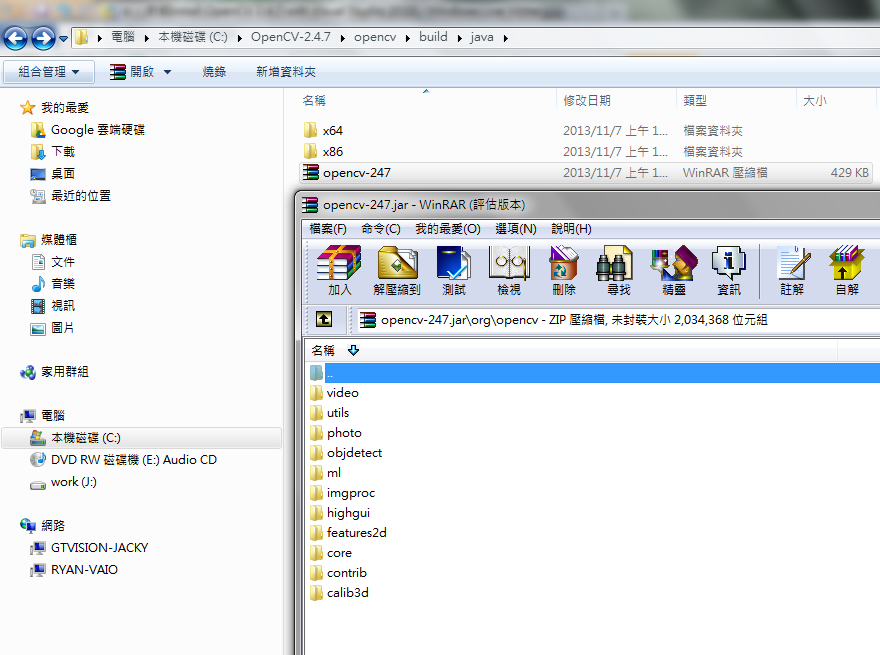Select GTVISION-JACKY under network
880x655 pixels.
point(99,548)
